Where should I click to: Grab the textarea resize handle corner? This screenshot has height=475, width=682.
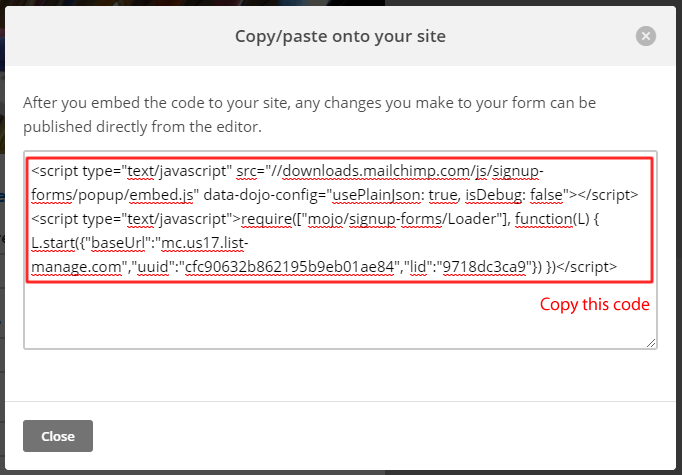click(651, 343)
